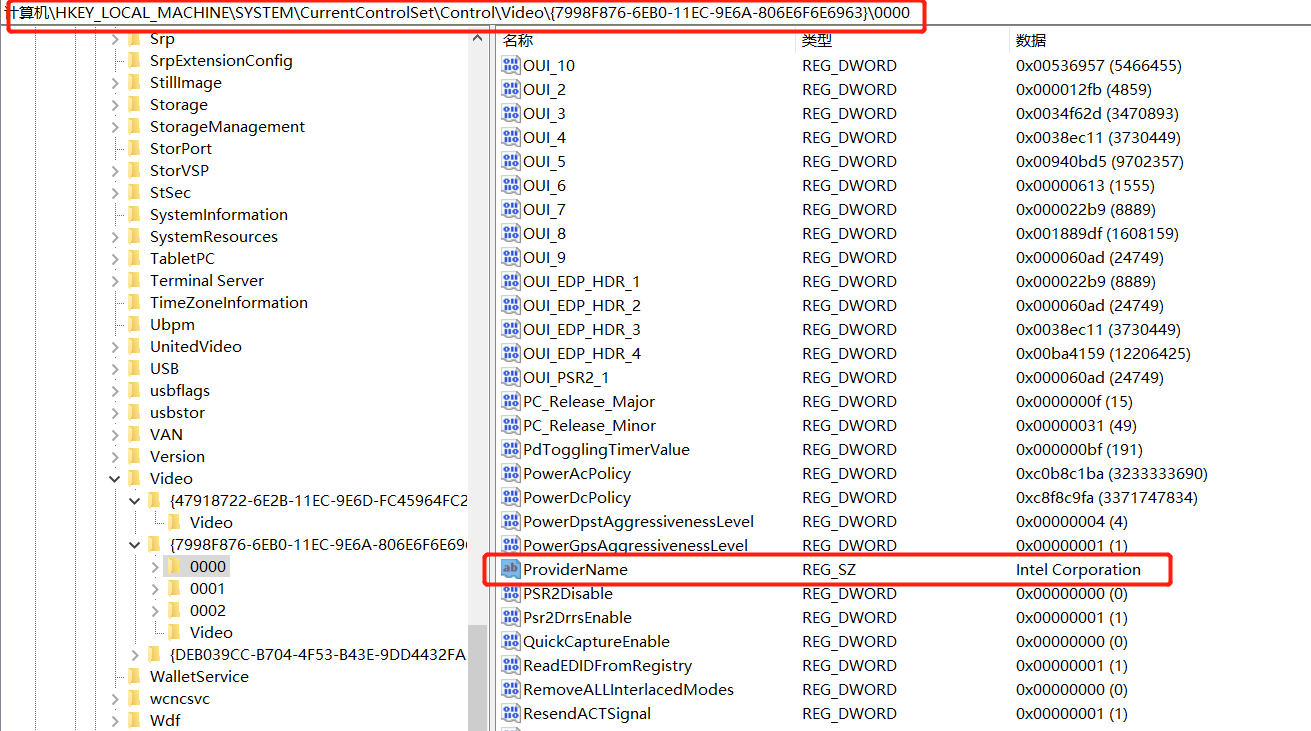
Task: Click the blue binary icon beside PowerAcPolicy
Action: (x=509, y=473)
